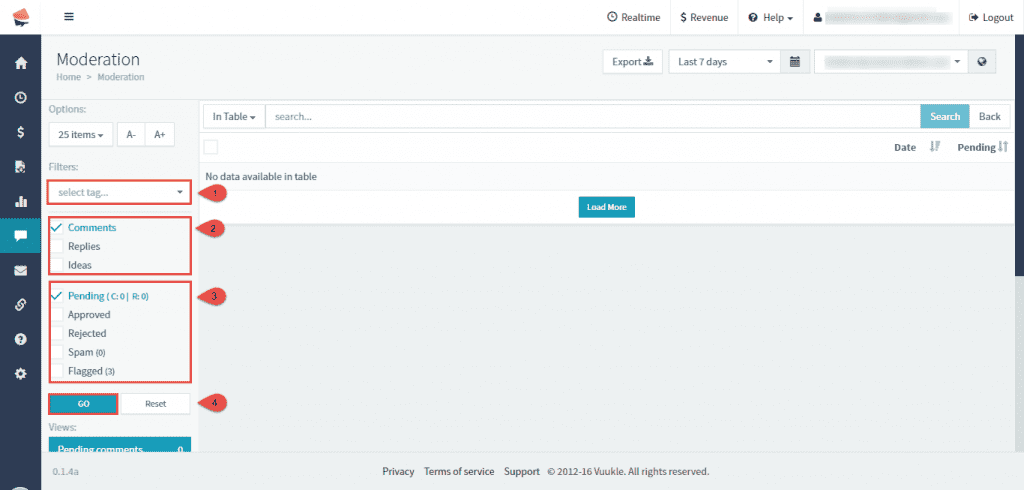Open Realtime from the top bar
Screen dimensions: 1024x490
[x=633, y=17]
